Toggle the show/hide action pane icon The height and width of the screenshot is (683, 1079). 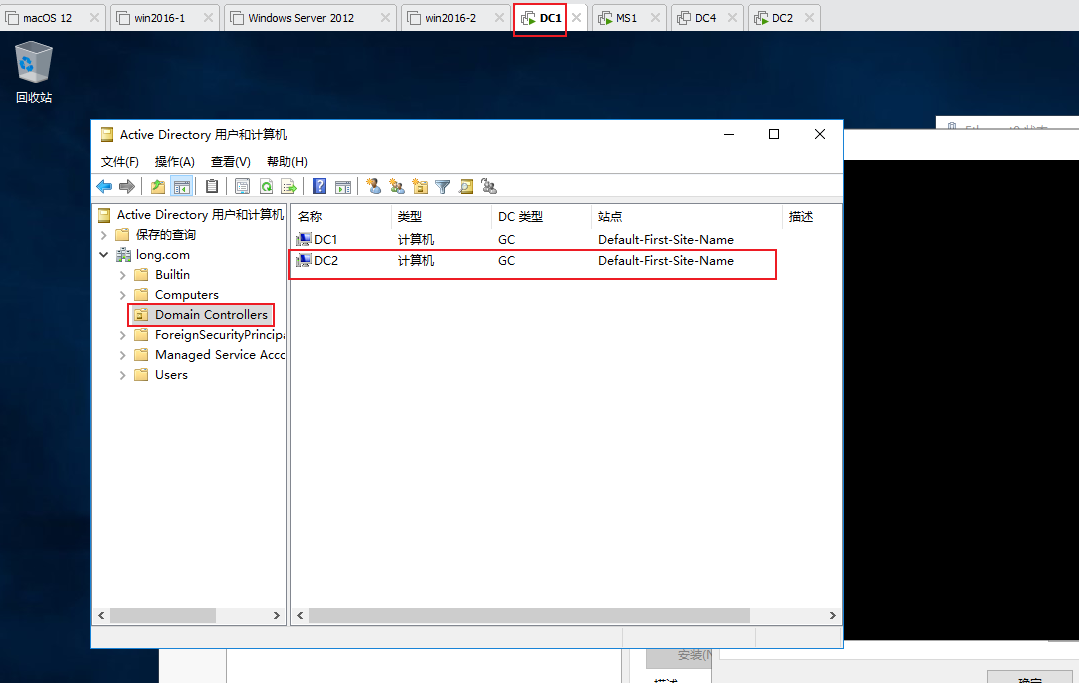tap(343, 186)
